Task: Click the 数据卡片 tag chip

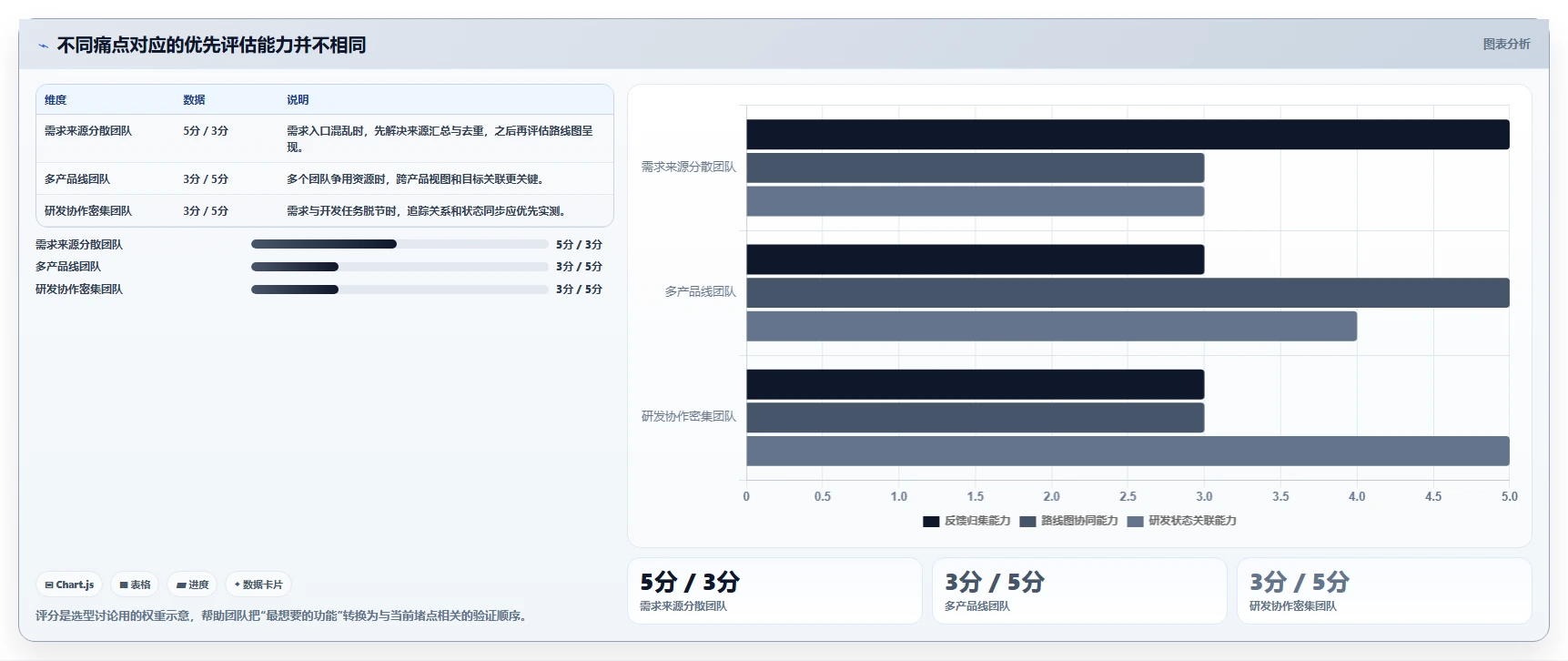Action: coord(258,585)
